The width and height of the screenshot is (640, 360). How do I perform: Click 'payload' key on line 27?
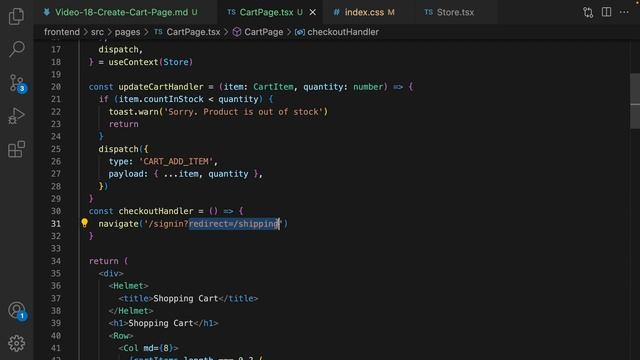(x=125, y=174)
